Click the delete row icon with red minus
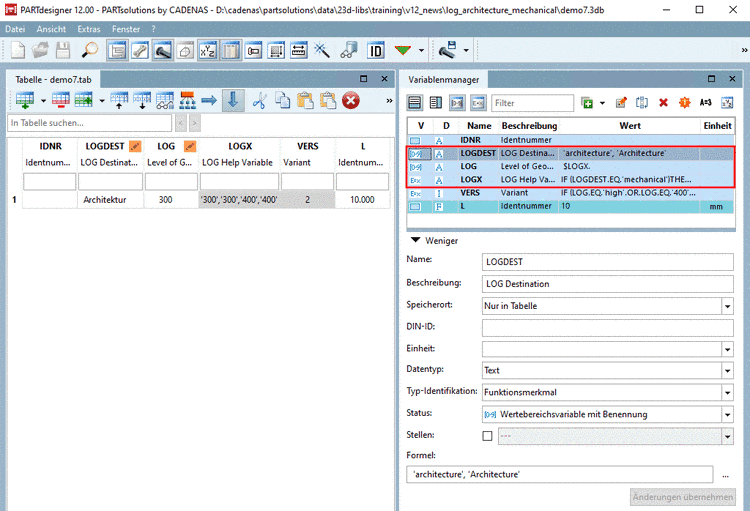 pos(61,100)
